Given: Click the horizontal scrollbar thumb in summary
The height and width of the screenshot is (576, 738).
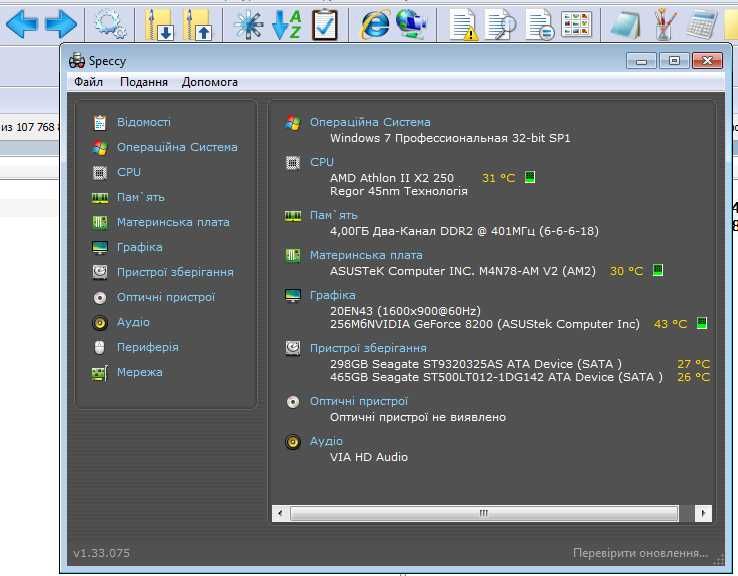Looking at the screenshot, I should (484, 513).
